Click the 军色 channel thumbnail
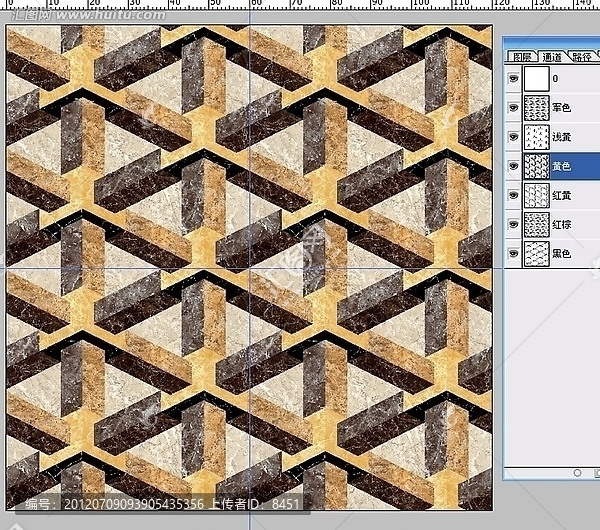Viewport: 600px width, 530px height. click(536, 108)
